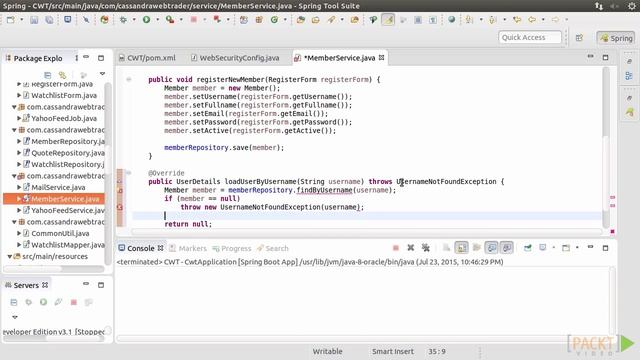This screenshot has width=640, height=360.
Task: Open Package Explorer view menu dropdown
Action: click(102, 74)
